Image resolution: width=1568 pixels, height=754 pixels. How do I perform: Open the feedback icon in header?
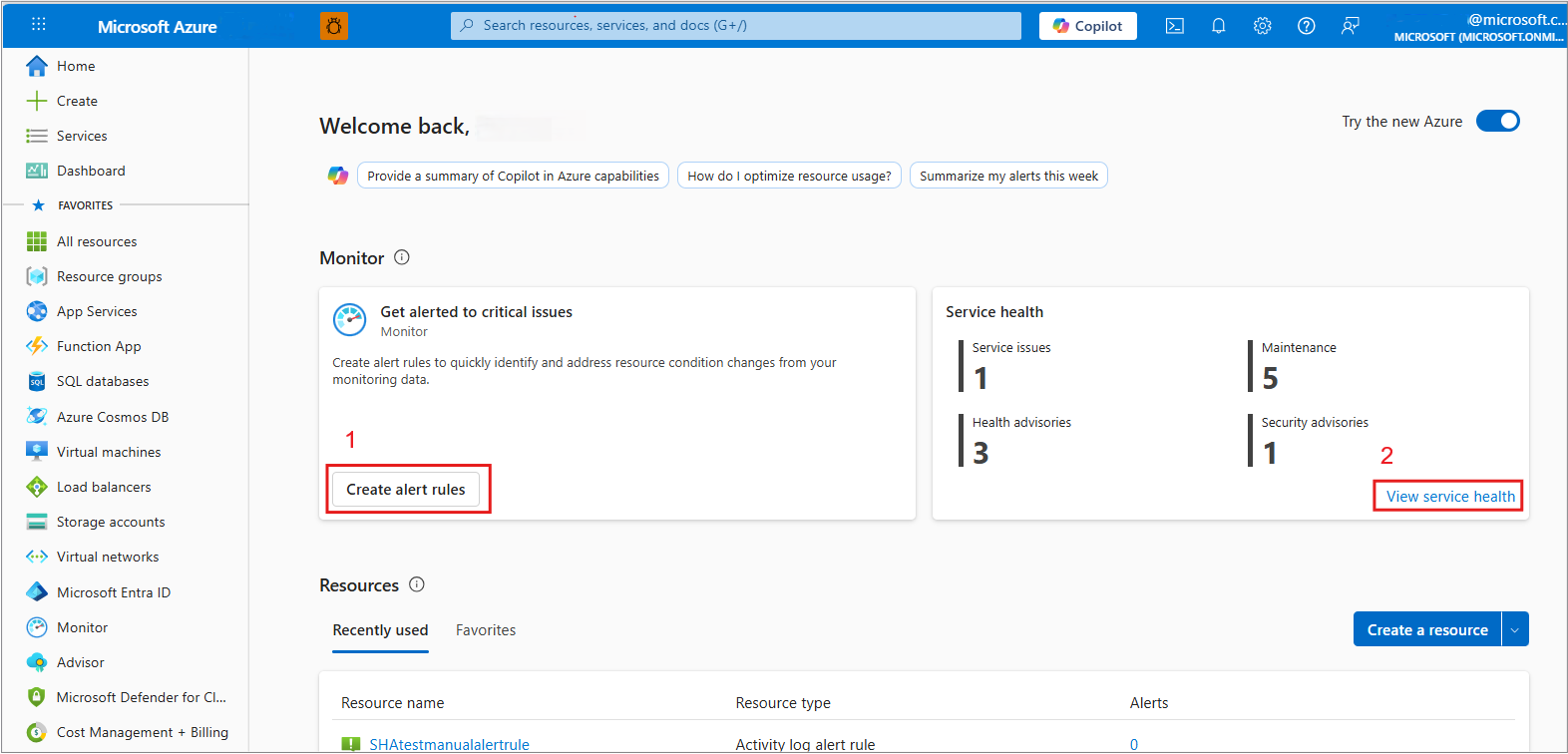(1350, 26)
